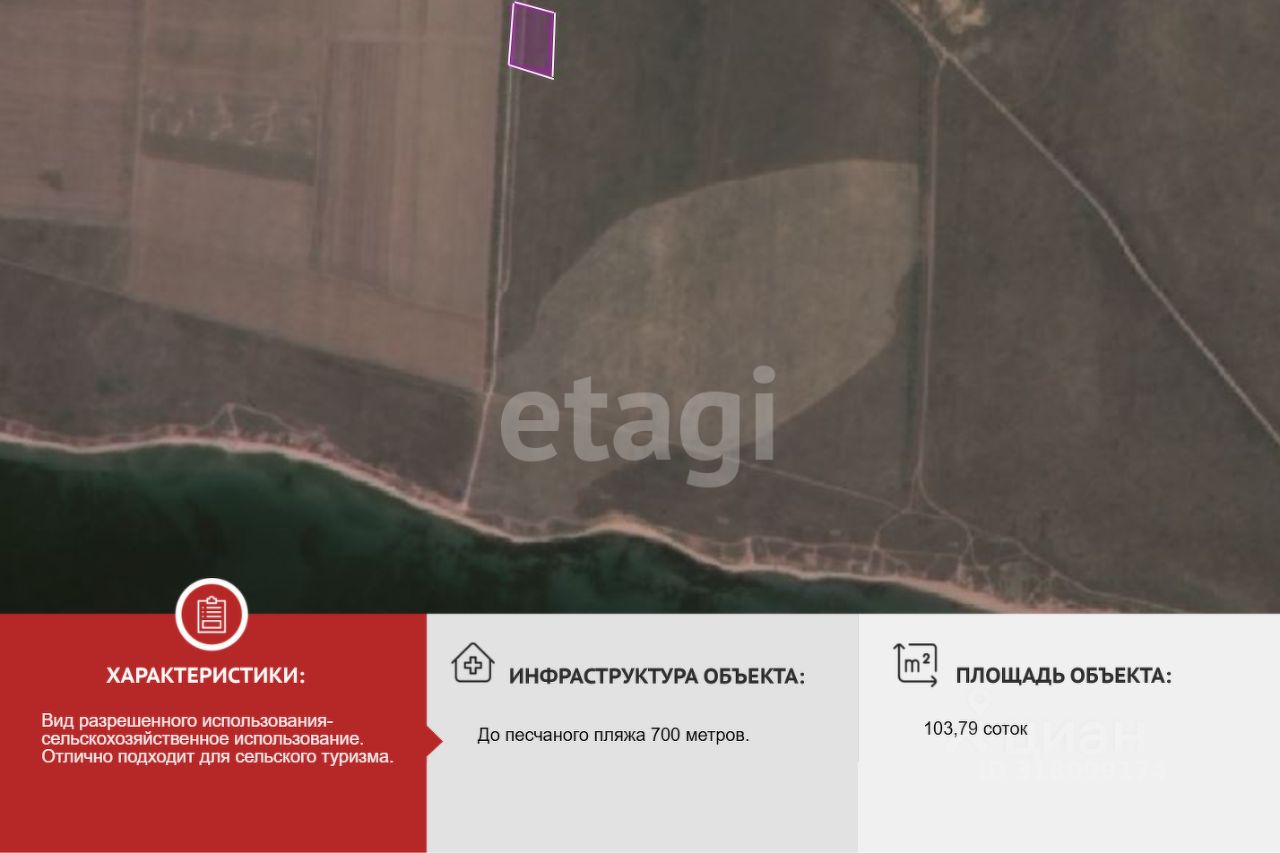Click the etagi watermark logo
This screenshot has width=1280, height=853.
(638, 422)
